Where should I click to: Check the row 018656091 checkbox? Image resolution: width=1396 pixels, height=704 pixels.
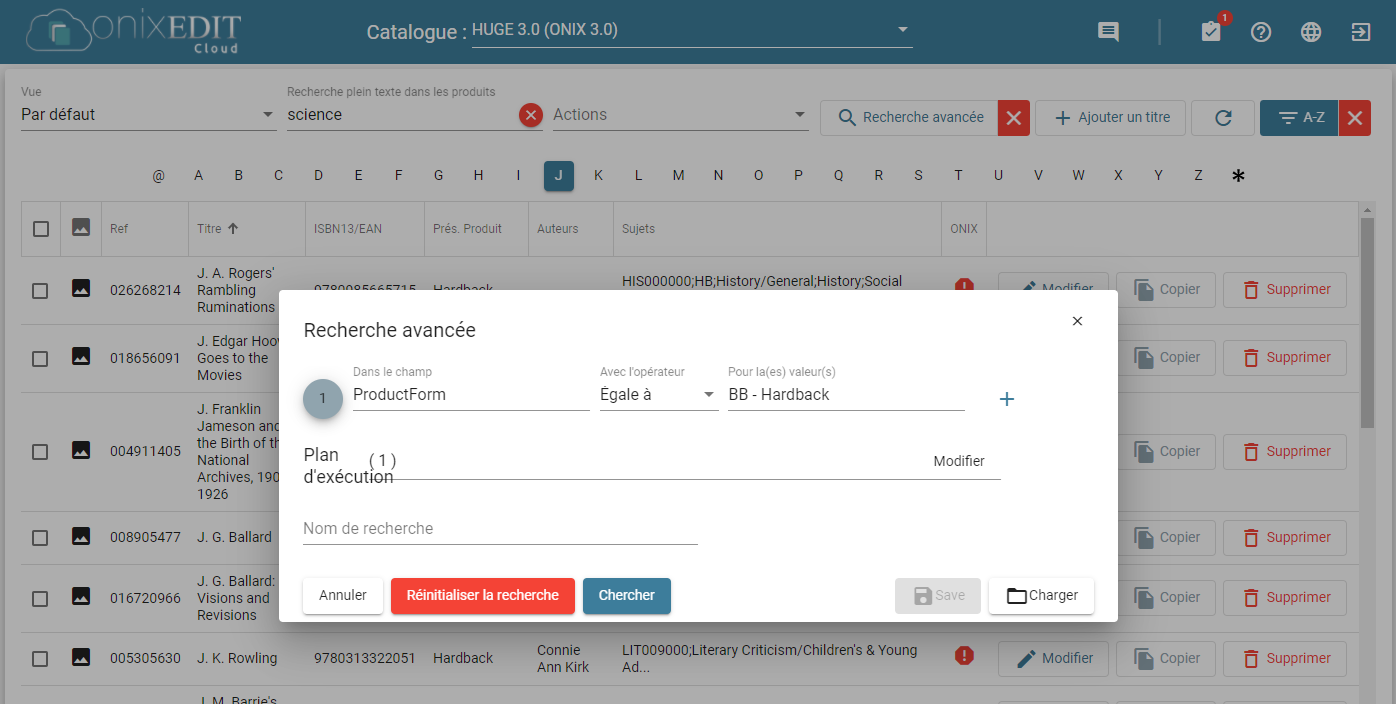[x=40, y=359]
